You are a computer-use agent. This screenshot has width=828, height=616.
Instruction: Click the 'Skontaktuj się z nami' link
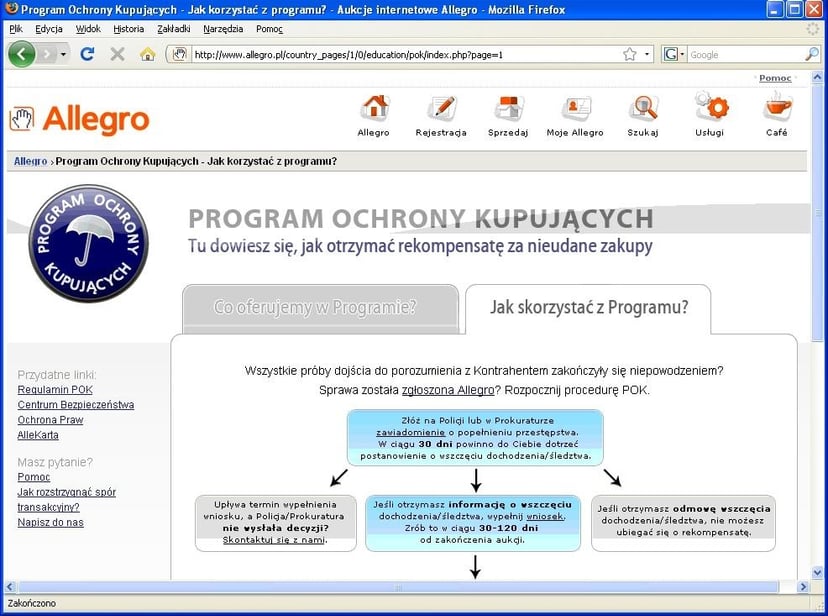(274, 540)
